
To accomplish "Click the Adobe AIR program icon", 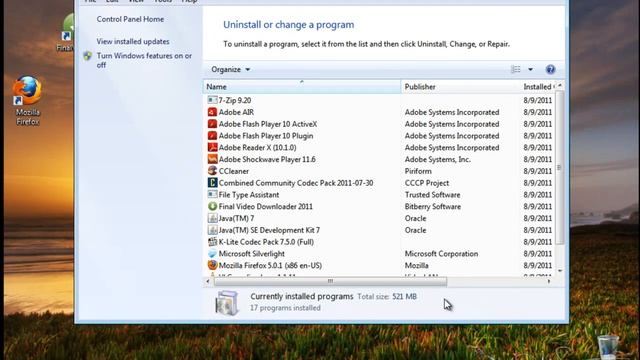I will [x=212, y=112].
